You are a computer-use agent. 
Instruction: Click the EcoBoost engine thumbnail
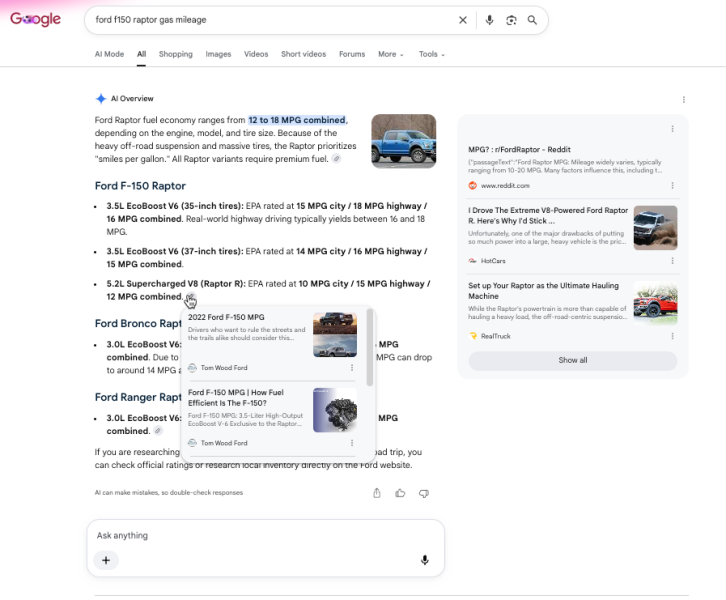click(x=335, y=410)
